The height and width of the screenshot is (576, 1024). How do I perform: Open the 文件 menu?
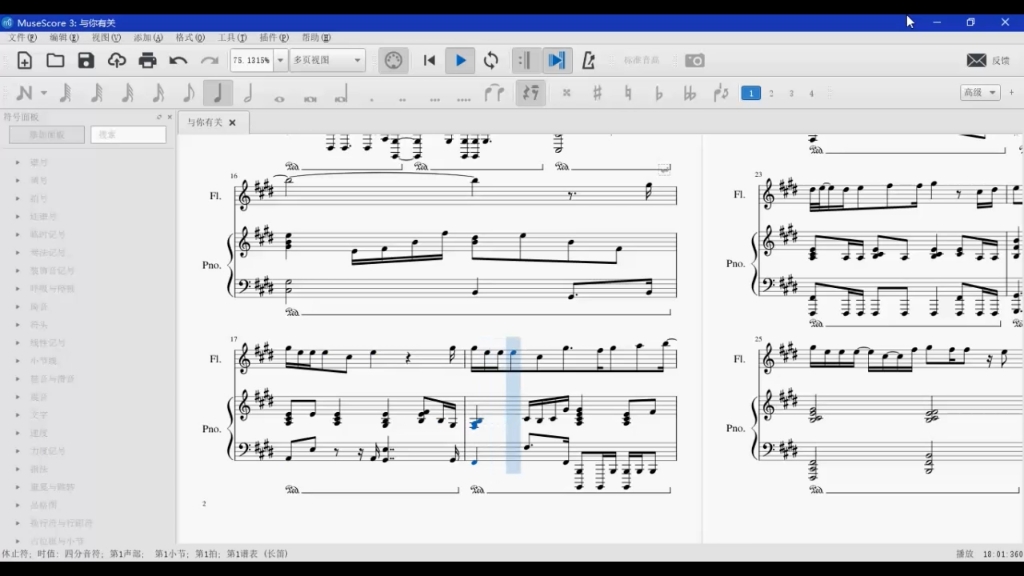pos(22,38)
